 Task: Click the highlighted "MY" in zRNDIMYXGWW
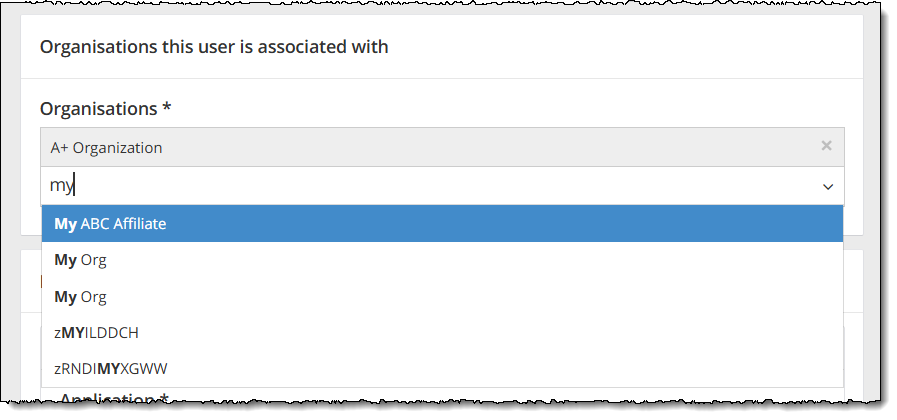pyautogui.click(x=108, y=368)
